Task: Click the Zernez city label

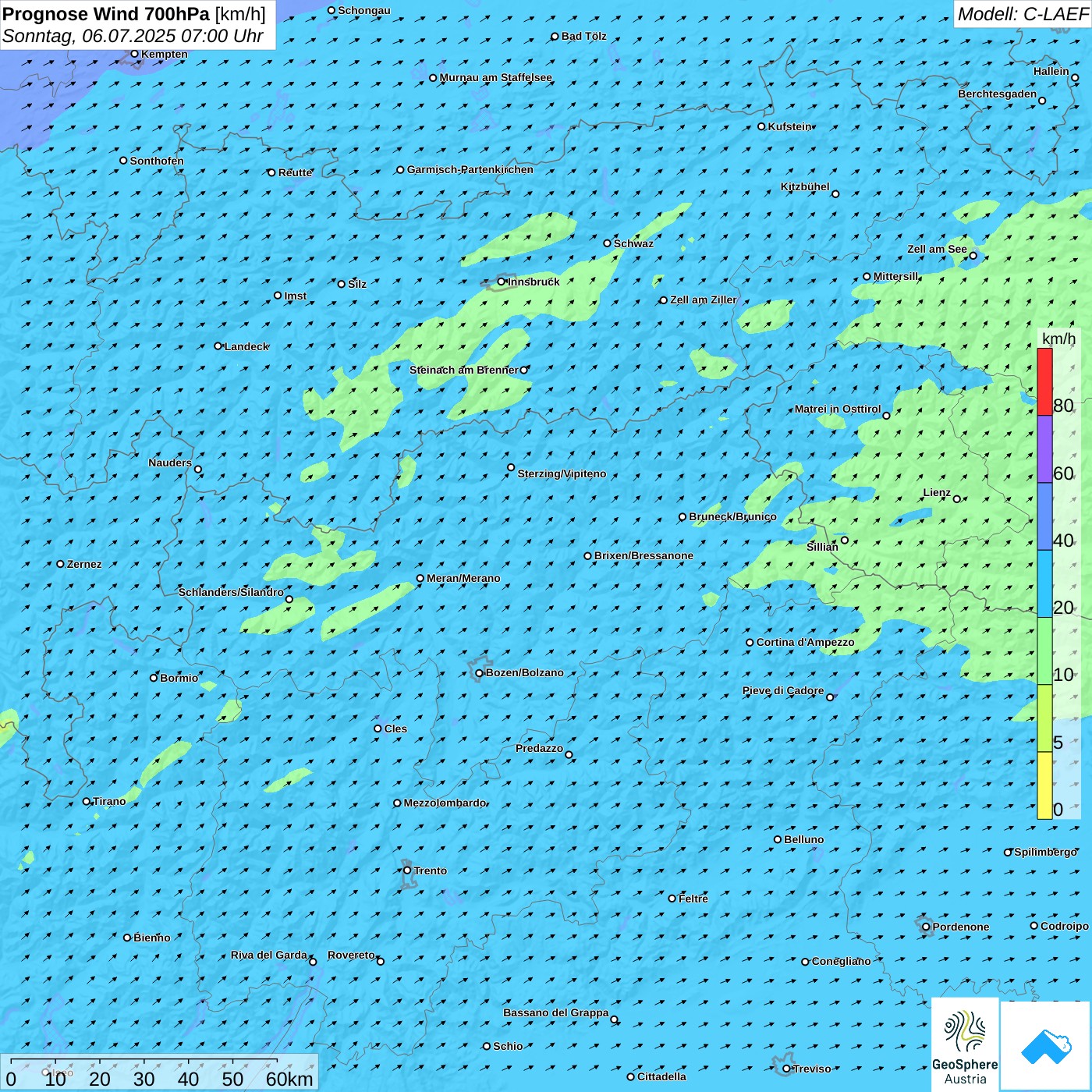Action: click(84, 564)
